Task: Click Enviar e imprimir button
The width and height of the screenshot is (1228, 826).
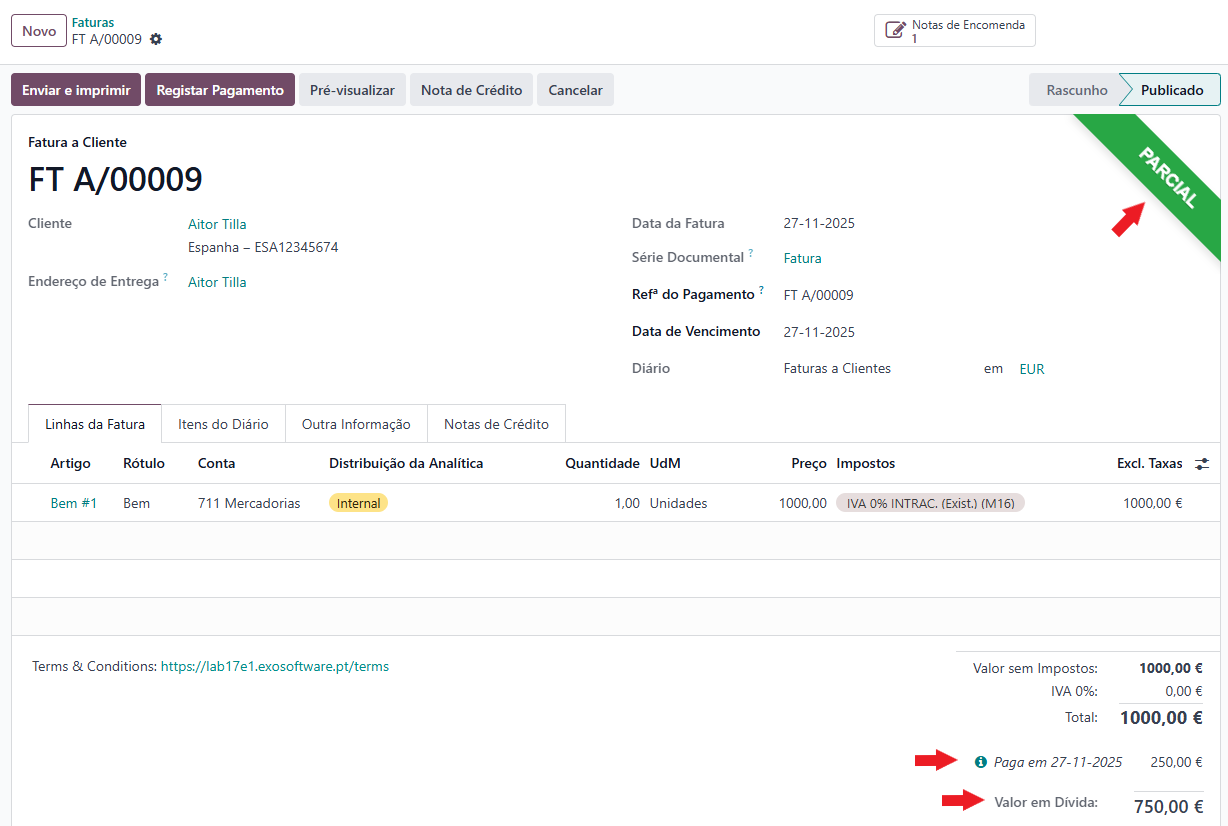Action: [76, 90]
